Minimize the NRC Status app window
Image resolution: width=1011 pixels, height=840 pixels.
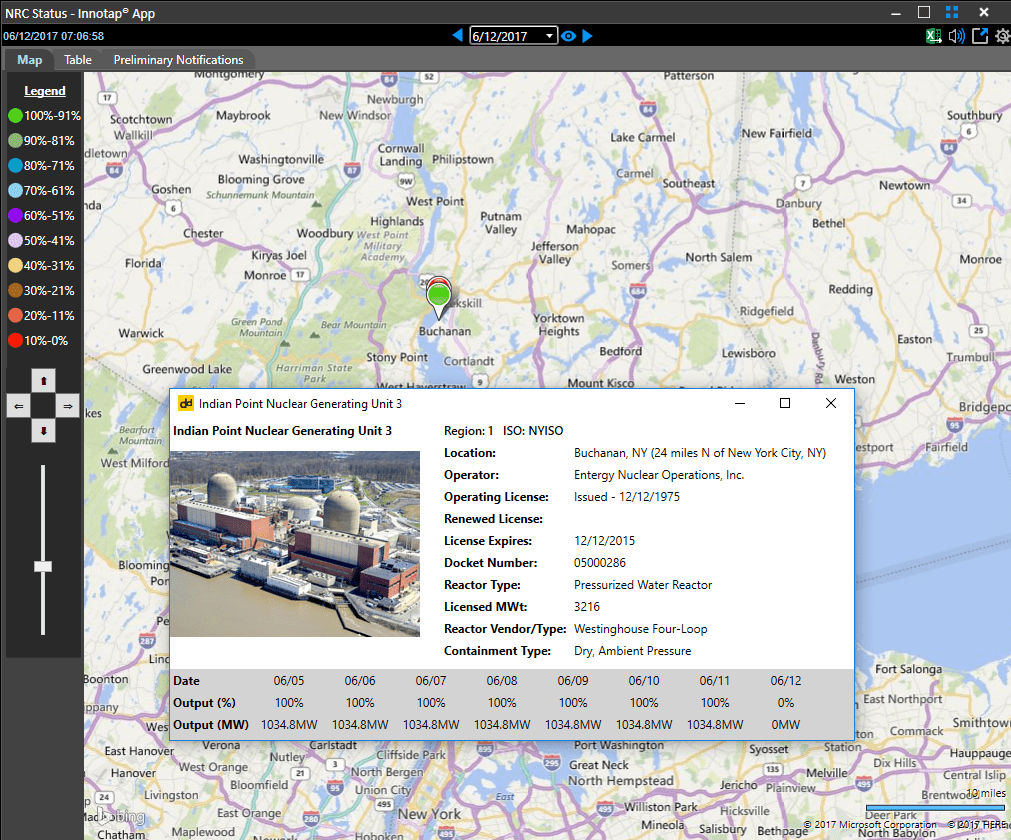tap(896, 13)
